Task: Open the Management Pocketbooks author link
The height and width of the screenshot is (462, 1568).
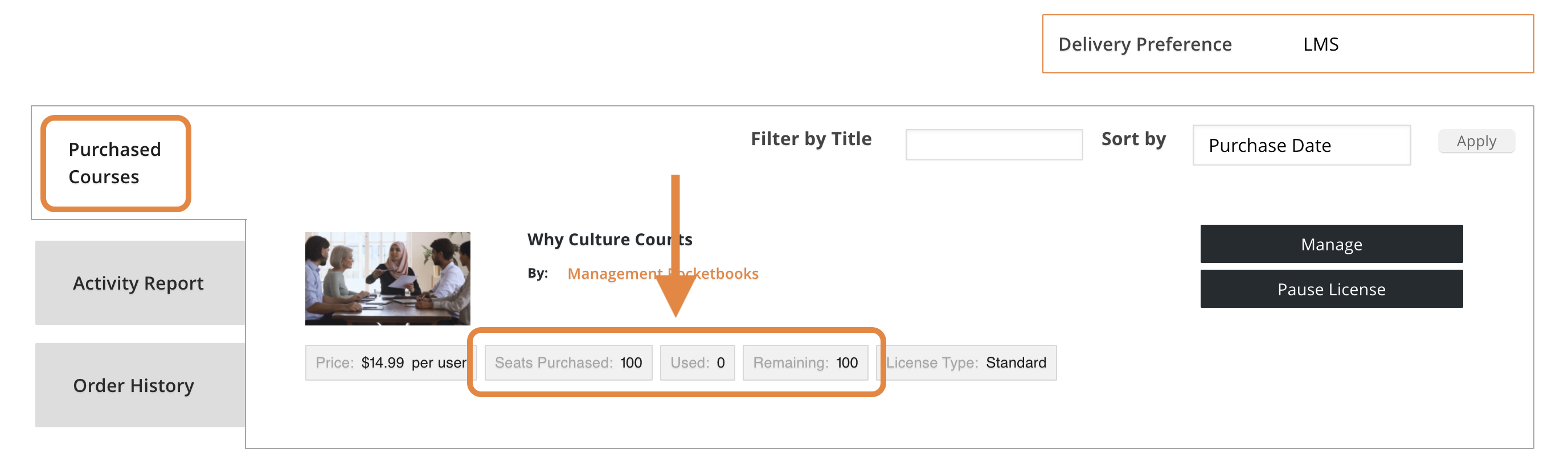Action: point(662,274)
